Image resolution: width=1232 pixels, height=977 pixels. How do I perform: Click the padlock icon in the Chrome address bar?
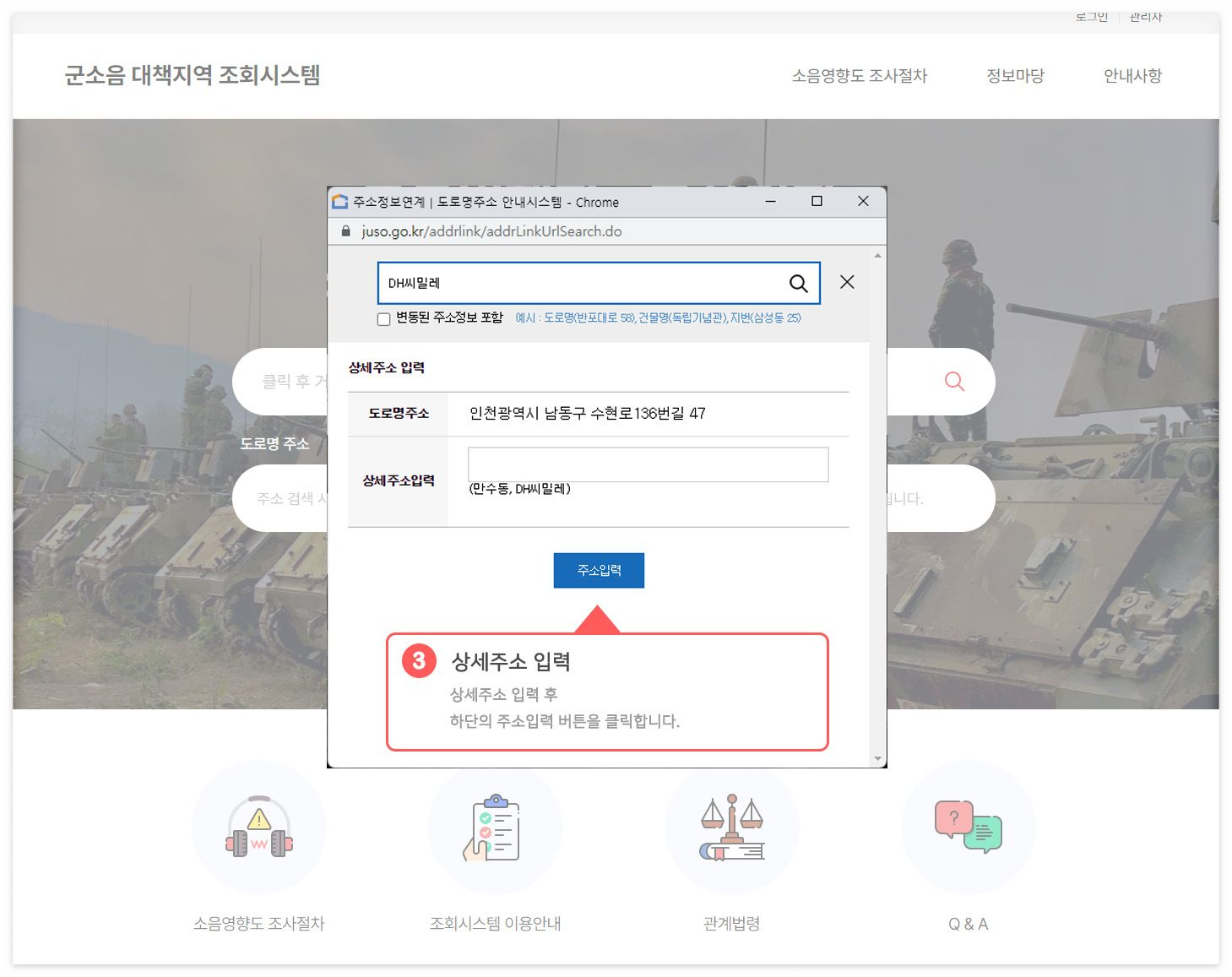(x=345, y=231)
